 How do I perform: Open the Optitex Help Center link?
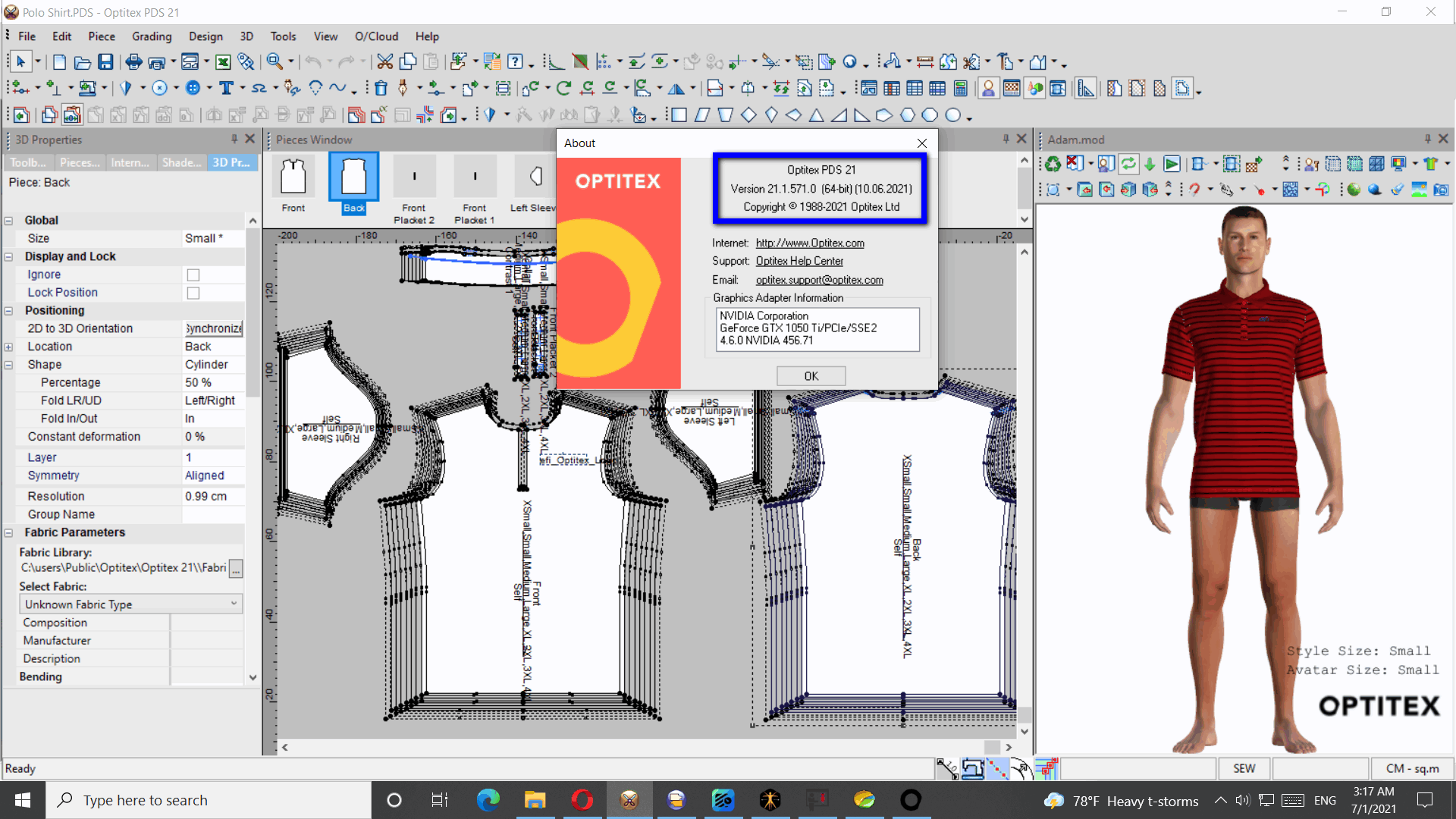tap(799, 261)
